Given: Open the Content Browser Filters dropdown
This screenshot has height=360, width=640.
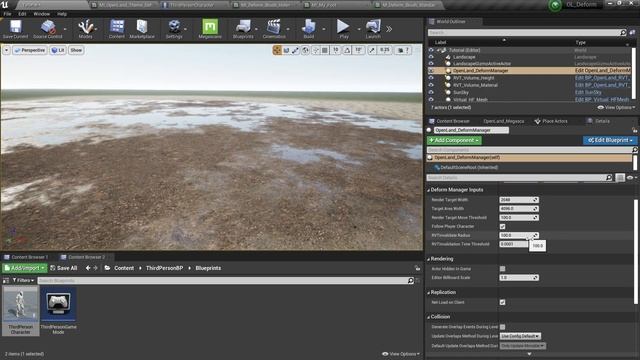Looking at the screenshot, I should (23, 280).
